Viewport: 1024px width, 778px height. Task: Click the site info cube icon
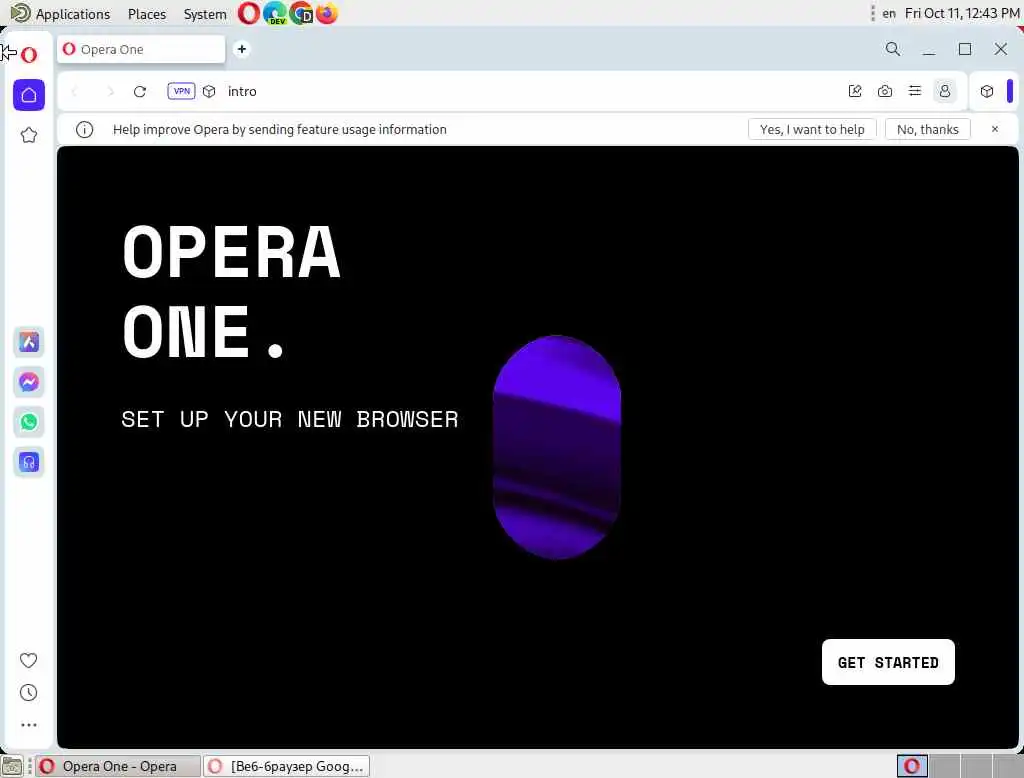click(x=209, y=91)
